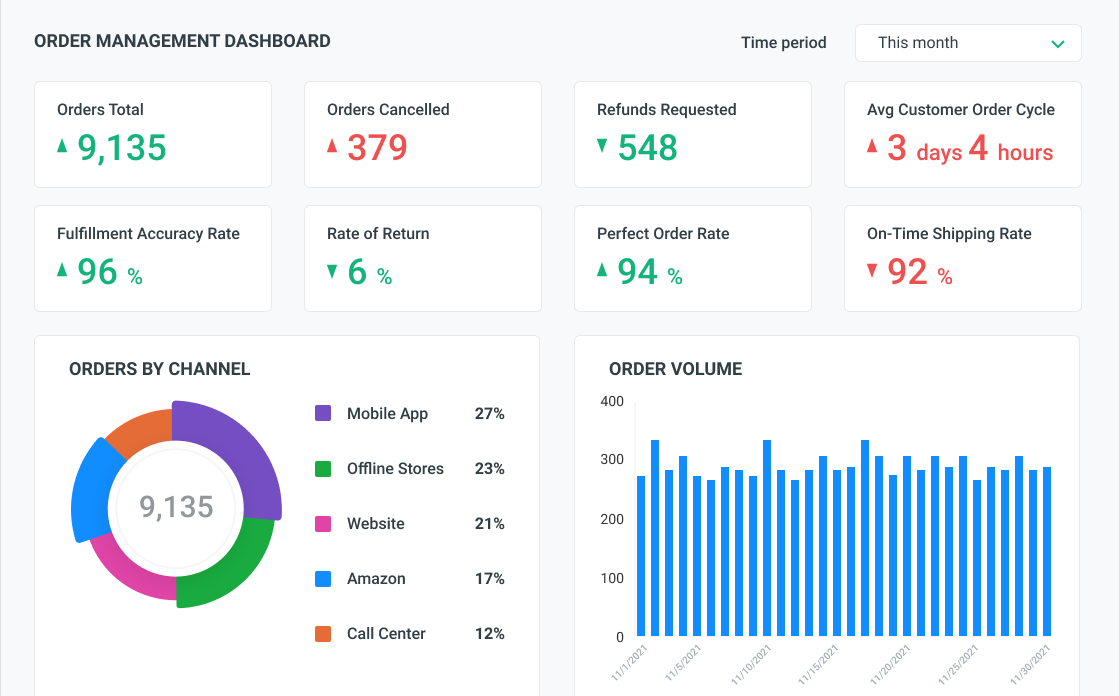Image resolution: width=1120 pixels, height=696 pixels.
Task: Select the Website legend entry
Action: [375, 523]
